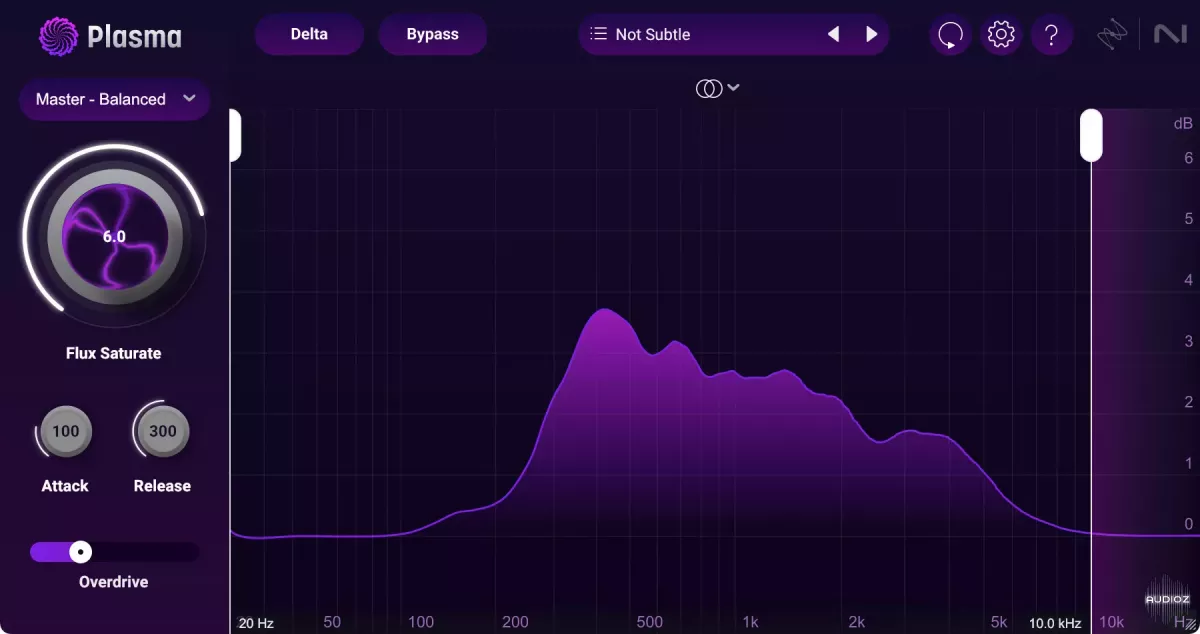Click the list icon beside Not Subtle

click(x=598, y=34)
